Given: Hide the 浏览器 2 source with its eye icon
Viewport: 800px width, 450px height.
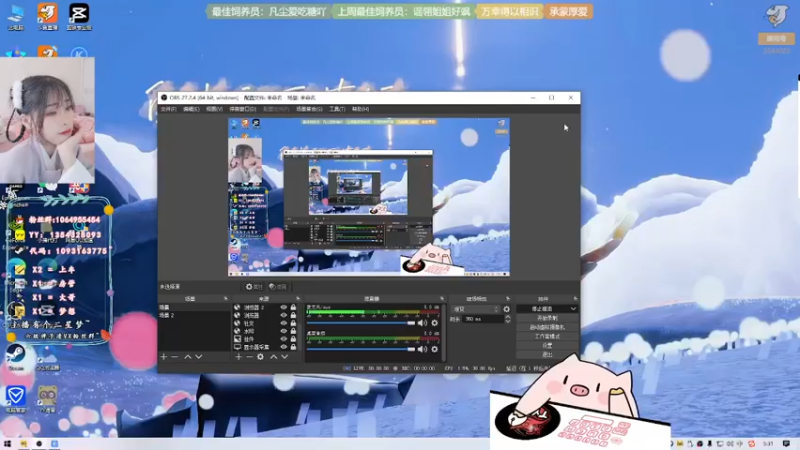Looking at the screenshot, I should point(284,308).
